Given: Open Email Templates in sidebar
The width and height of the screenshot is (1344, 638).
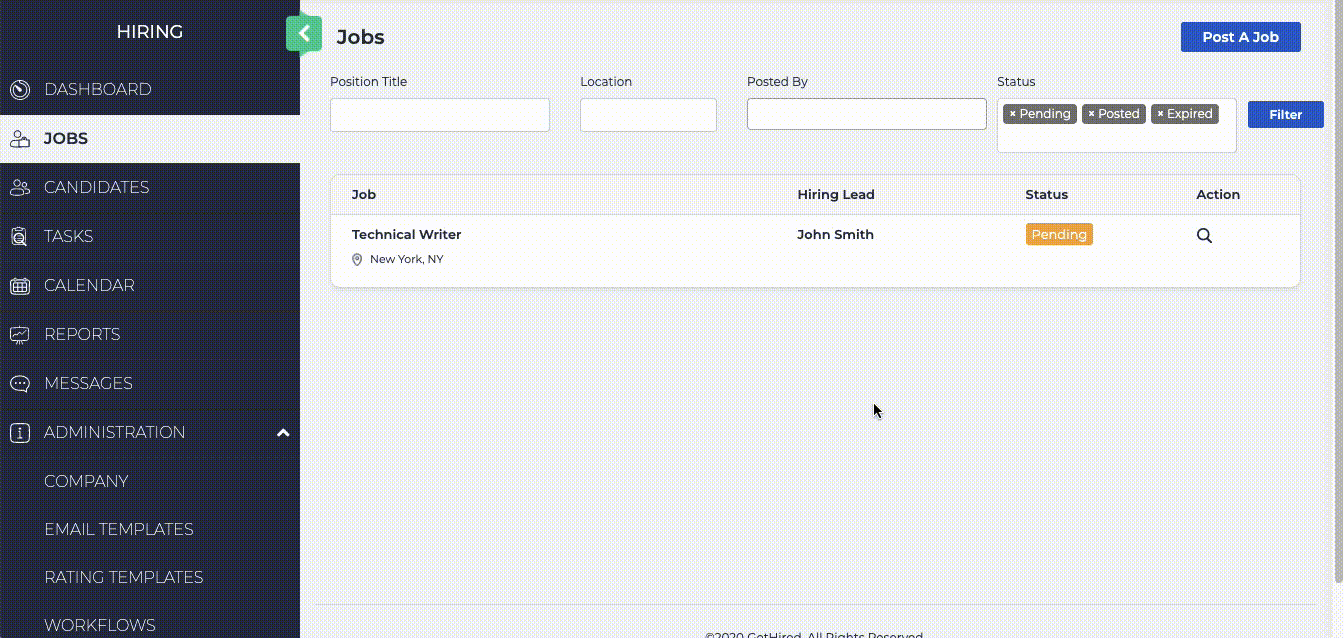Looking at the screenshot, I should tap(118, 529).
